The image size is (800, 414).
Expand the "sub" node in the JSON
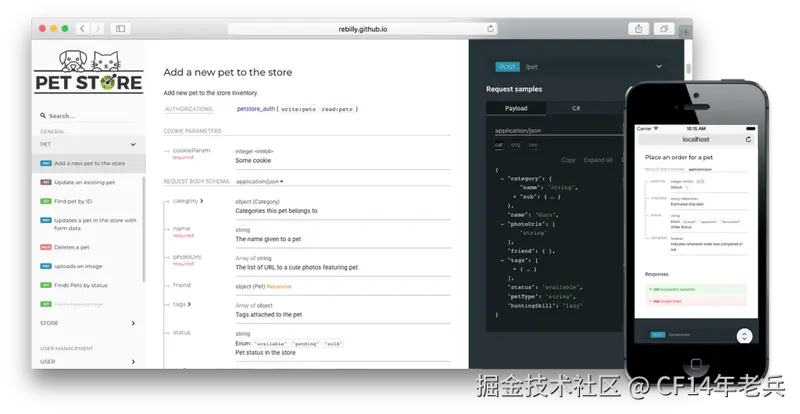514,197
